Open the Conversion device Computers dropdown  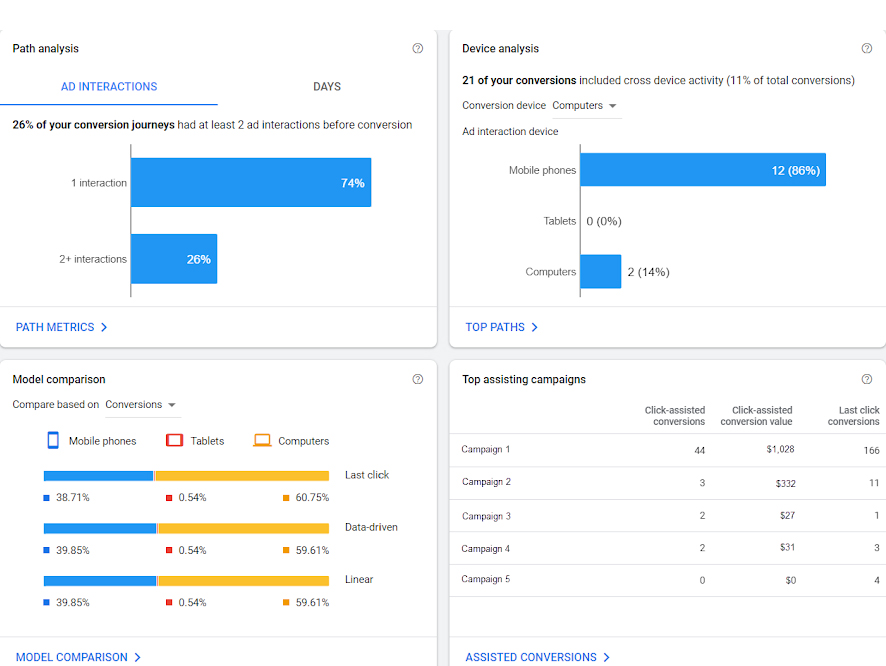[x=586, y=106]
